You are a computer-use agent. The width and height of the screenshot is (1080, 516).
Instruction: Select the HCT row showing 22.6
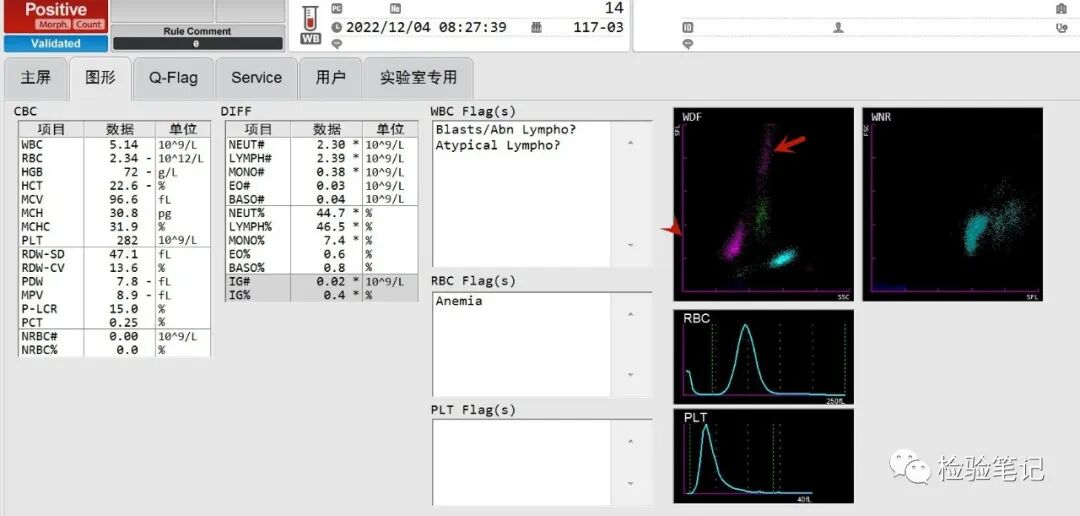click(x=114, y=186)
